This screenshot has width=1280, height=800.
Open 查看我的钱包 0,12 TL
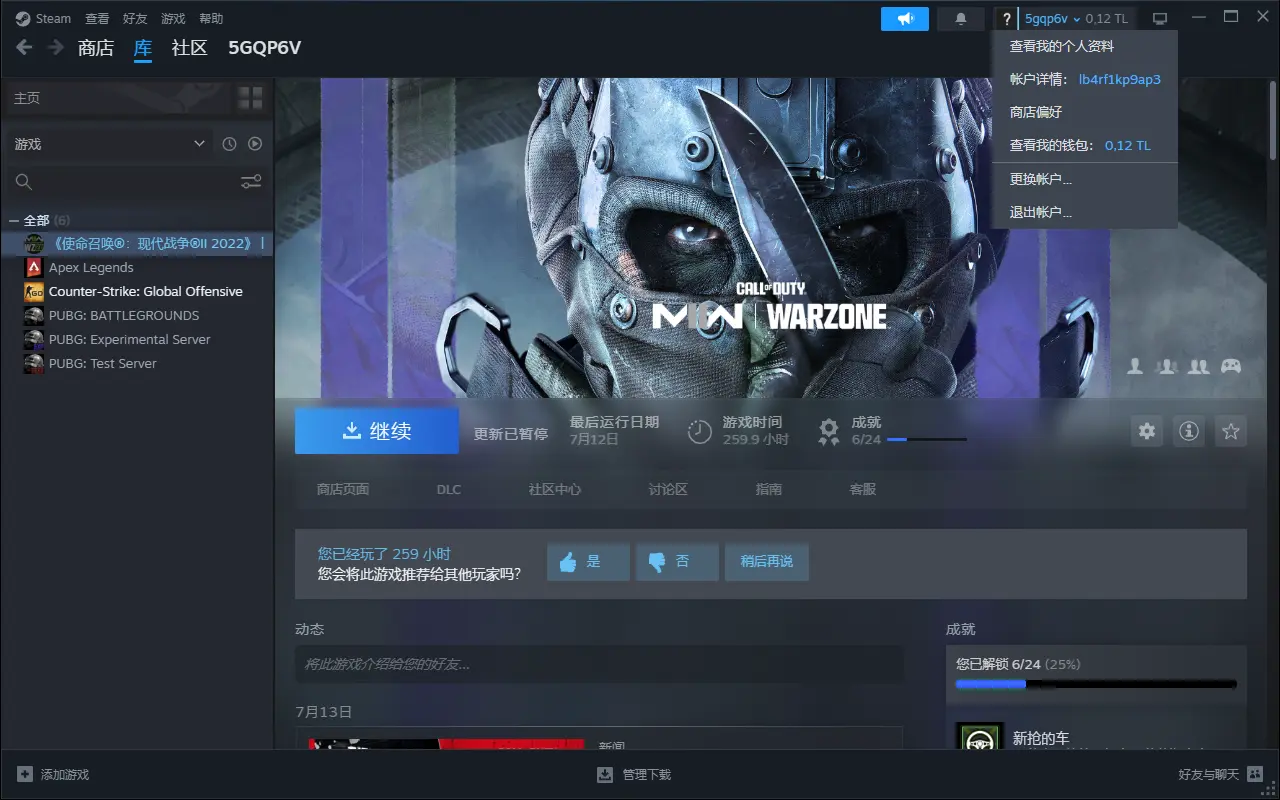coord(1084,145)
